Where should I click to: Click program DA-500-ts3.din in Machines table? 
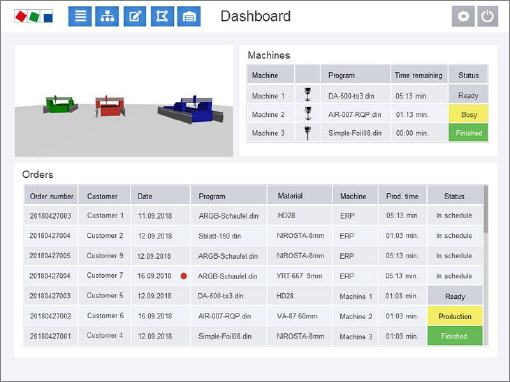(351, 96)
